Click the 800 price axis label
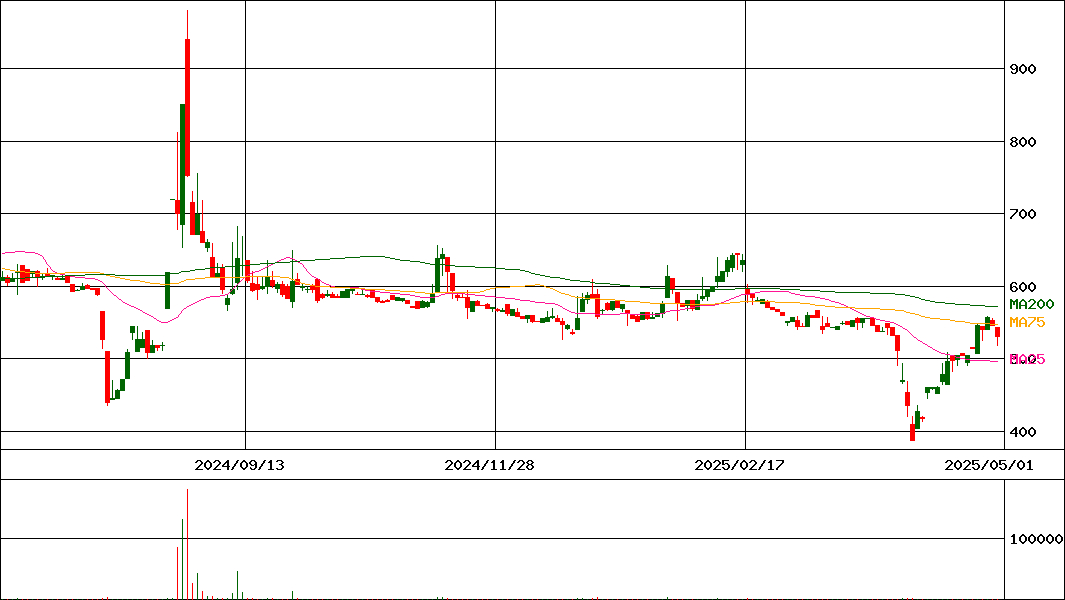This screenshot has width=1065, height=600. [1023, 142]
